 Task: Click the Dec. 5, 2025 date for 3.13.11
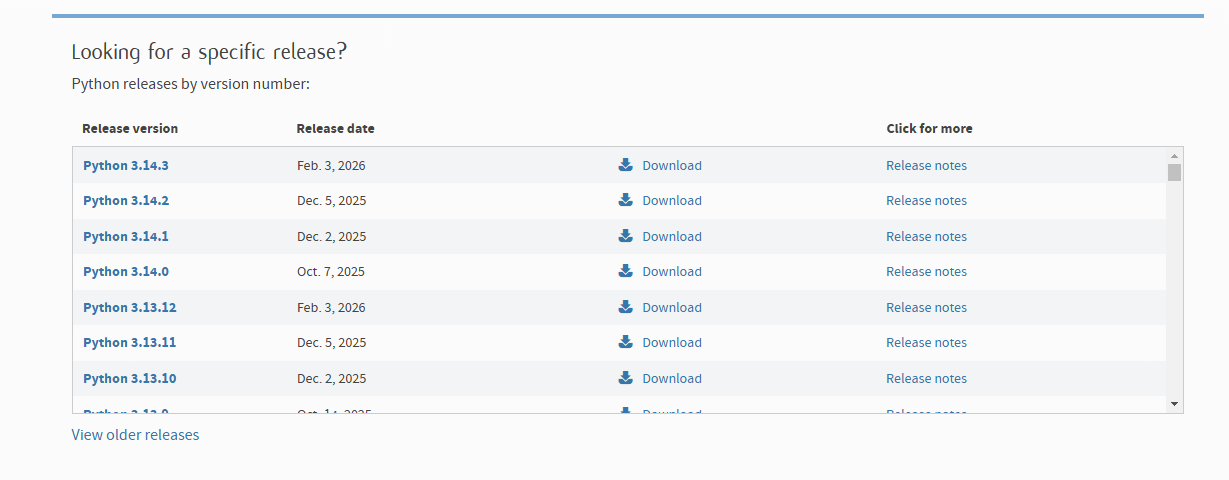(331, 342)
